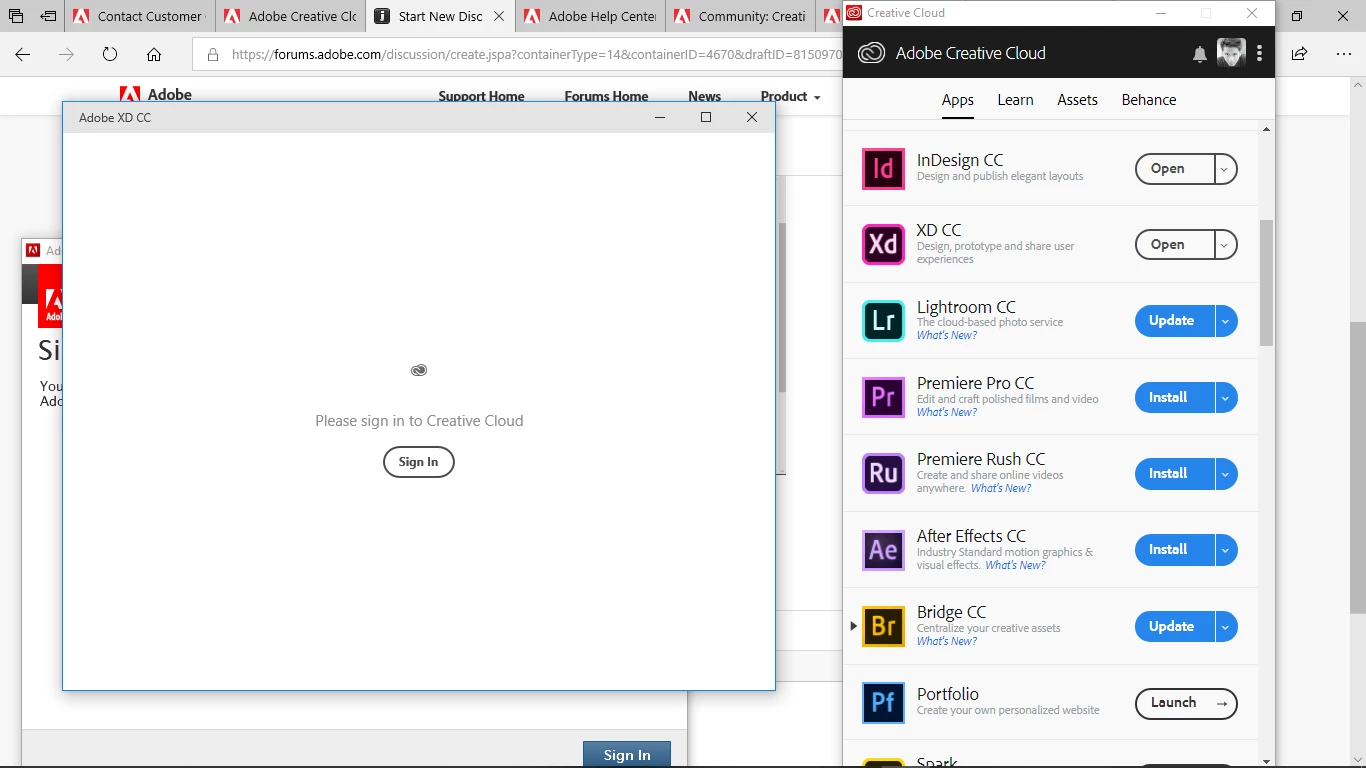Click the tab preview icon in browser
The width and height of the screenshot is (1366, 768).
pyautogui.click(x=15, y=16)
